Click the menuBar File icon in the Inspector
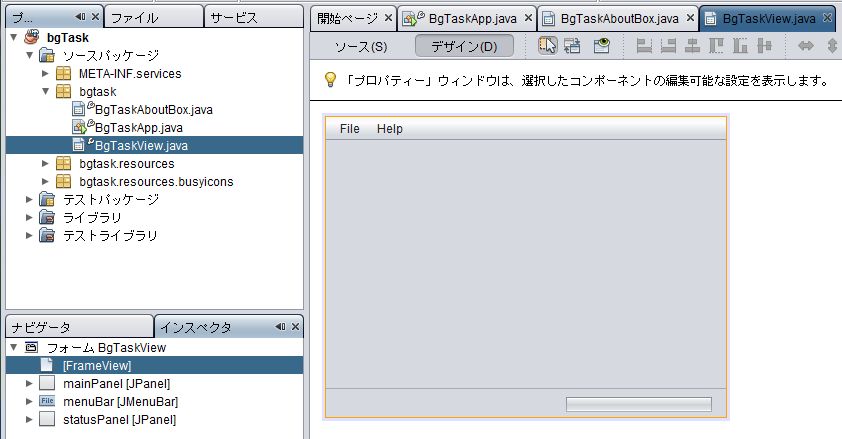 (47, 402)
